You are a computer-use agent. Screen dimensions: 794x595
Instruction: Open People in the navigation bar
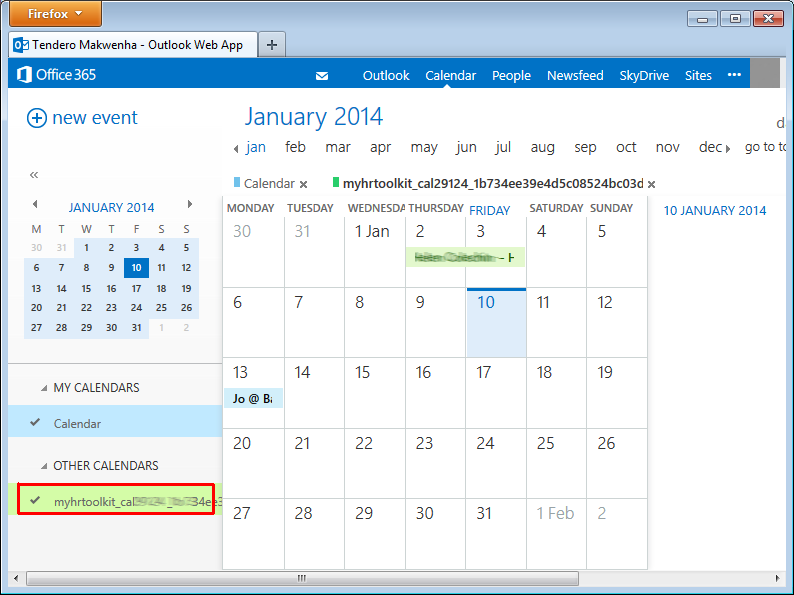tap(511, 75)
